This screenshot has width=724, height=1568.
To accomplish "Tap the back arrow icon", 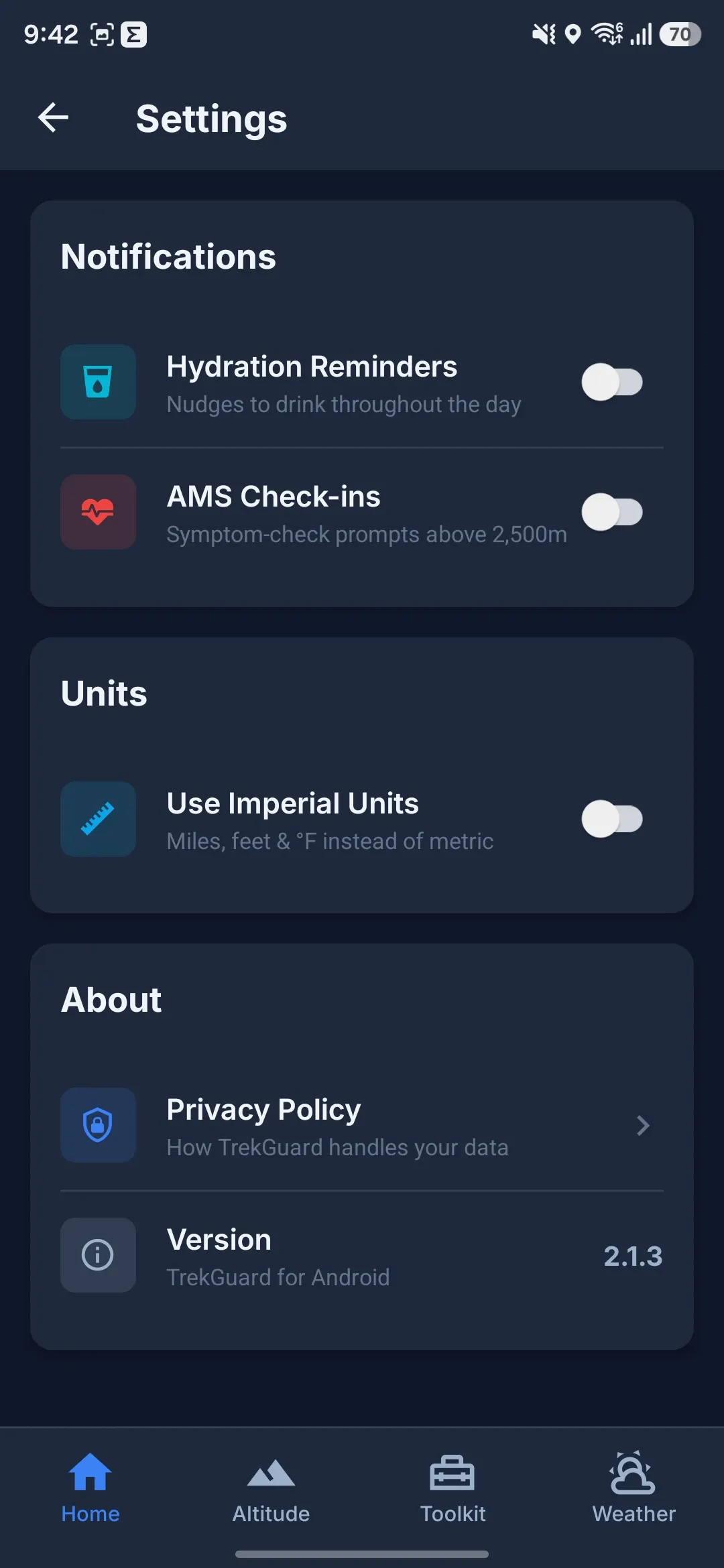I will [x=54, y=118].
